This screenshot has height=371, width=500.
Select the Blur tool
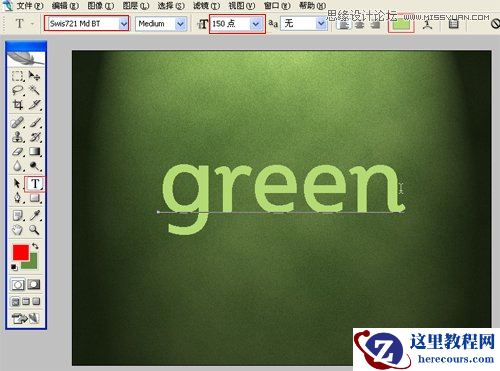pos(17,166)
